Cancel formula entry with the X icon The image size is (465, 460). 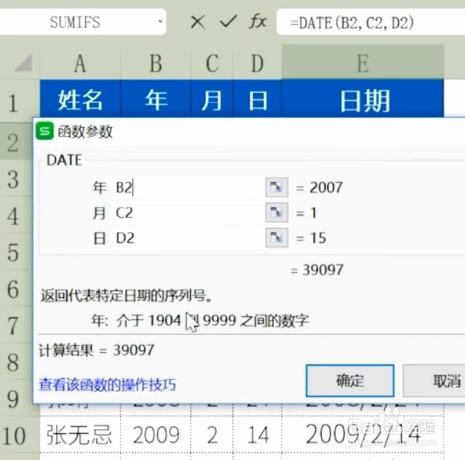(198, 23)
